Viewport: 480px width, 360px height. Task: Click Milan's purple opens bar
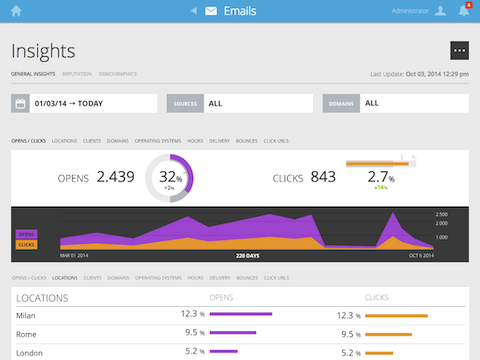(241, 314)
